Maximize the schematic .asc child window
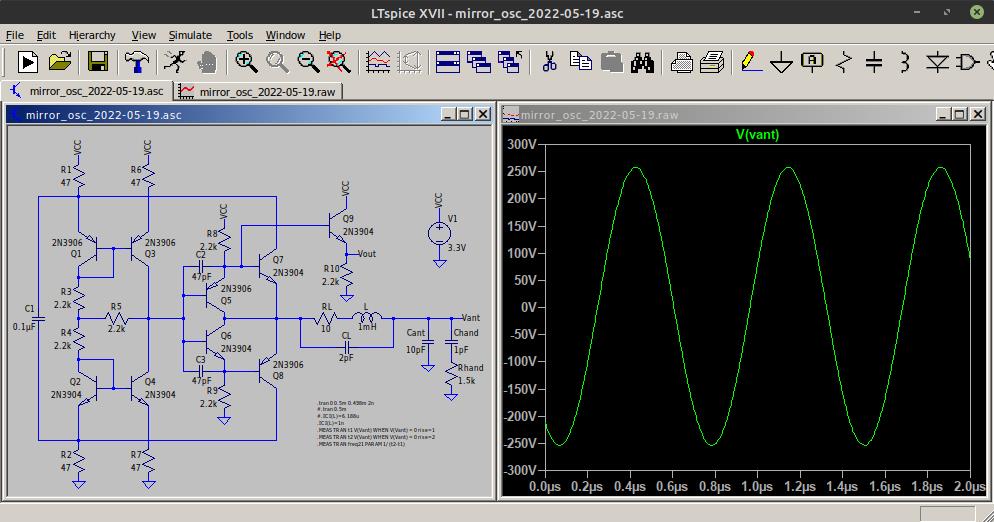994x522 pixels. coord(465,114)
